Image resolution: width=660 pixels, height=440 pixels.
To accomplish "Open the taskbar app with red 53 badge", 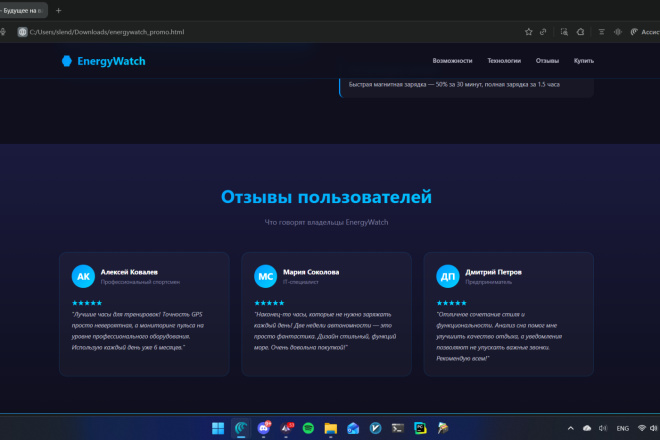I will [x=287, y=428].
